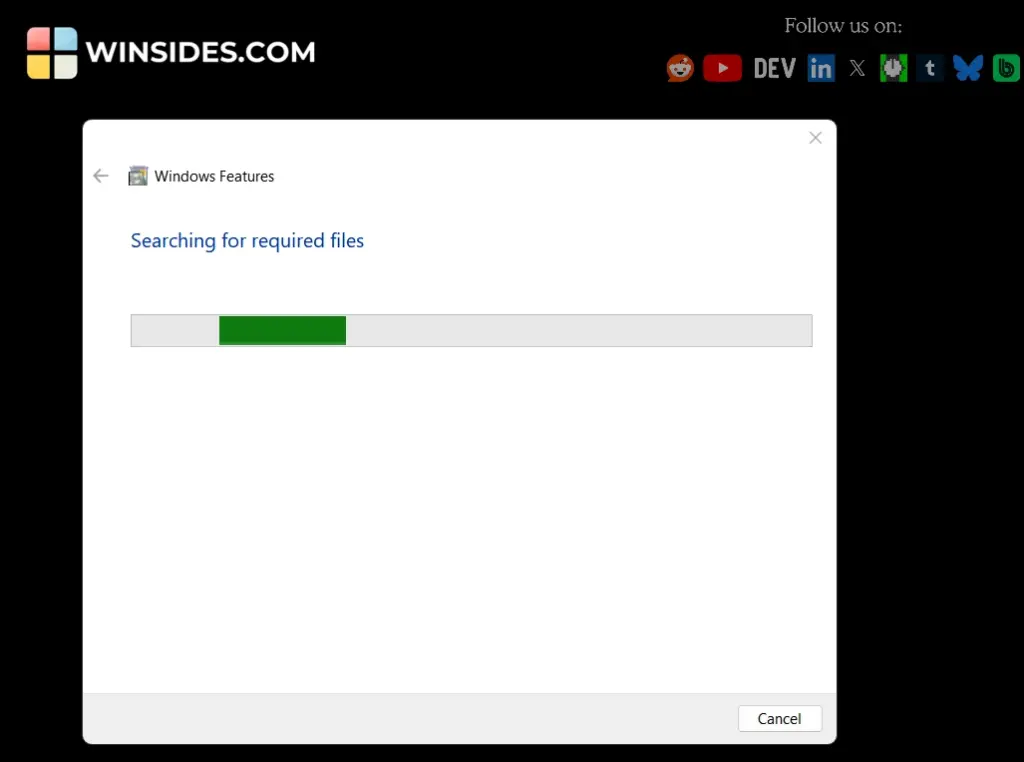Click the colorful WinSides logo squares
Screen dimensions: 1024x762
point(51,52)
